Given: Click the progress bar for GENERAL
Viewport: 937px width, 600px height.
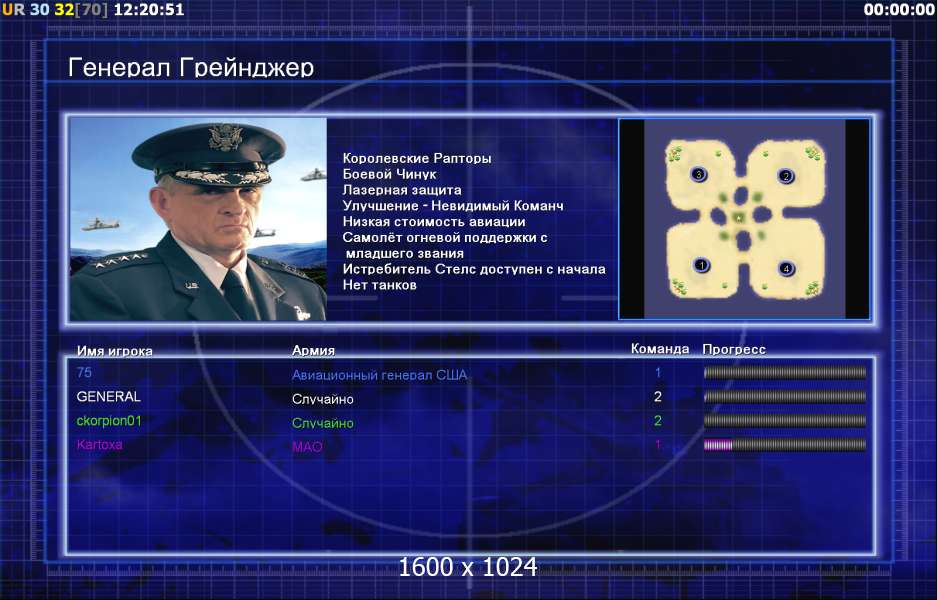Looking at the screenshot, I should click(x=785, y=397).
